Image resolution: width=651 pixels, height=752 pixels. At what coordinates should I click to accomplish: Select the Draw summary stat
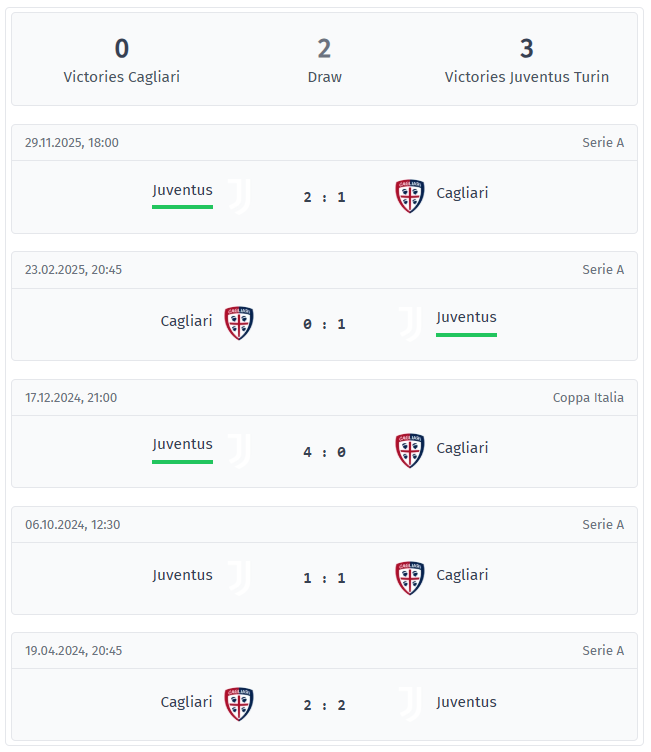point(324,60)
